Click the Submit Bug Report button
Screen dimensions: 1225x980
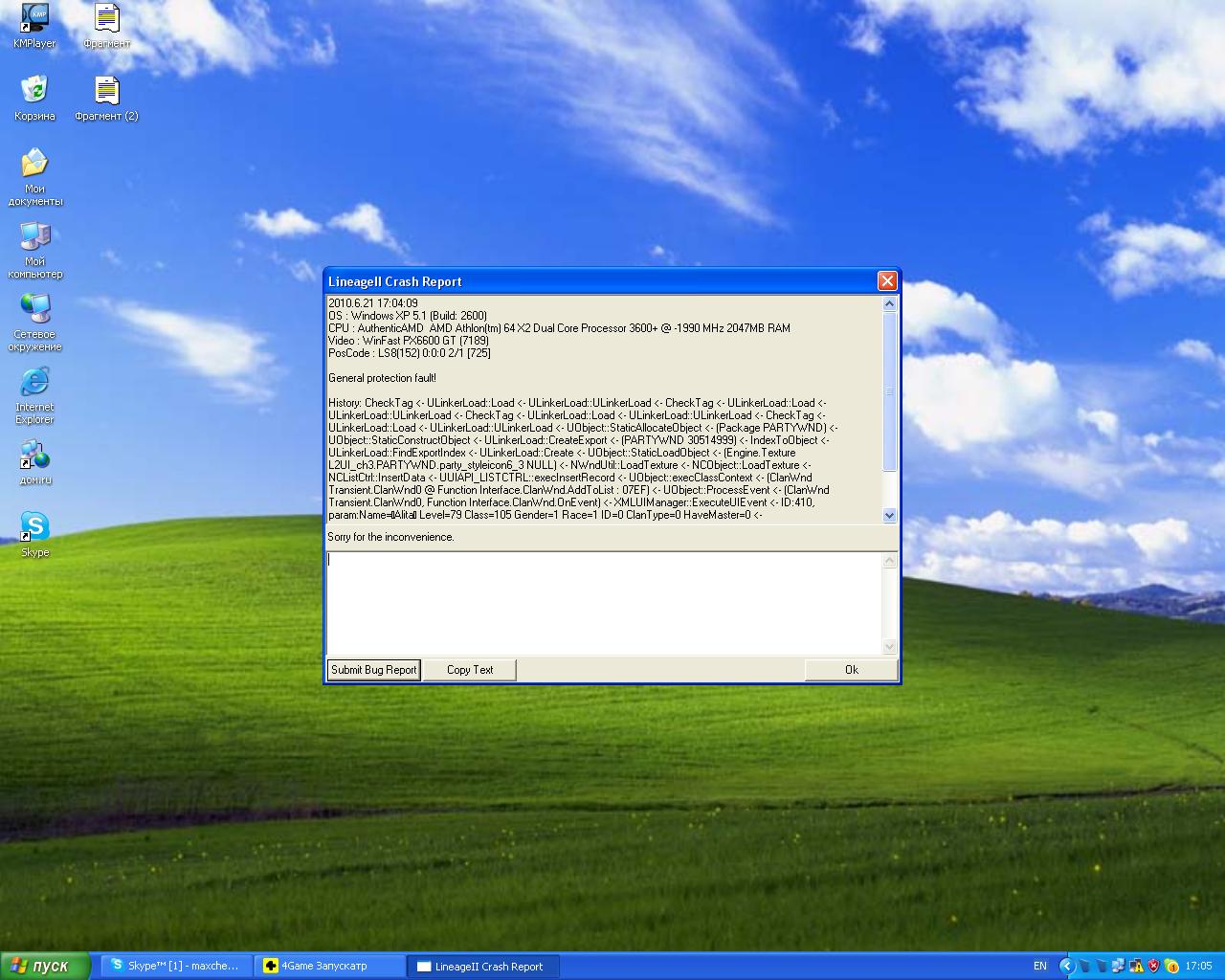point(374,670)
